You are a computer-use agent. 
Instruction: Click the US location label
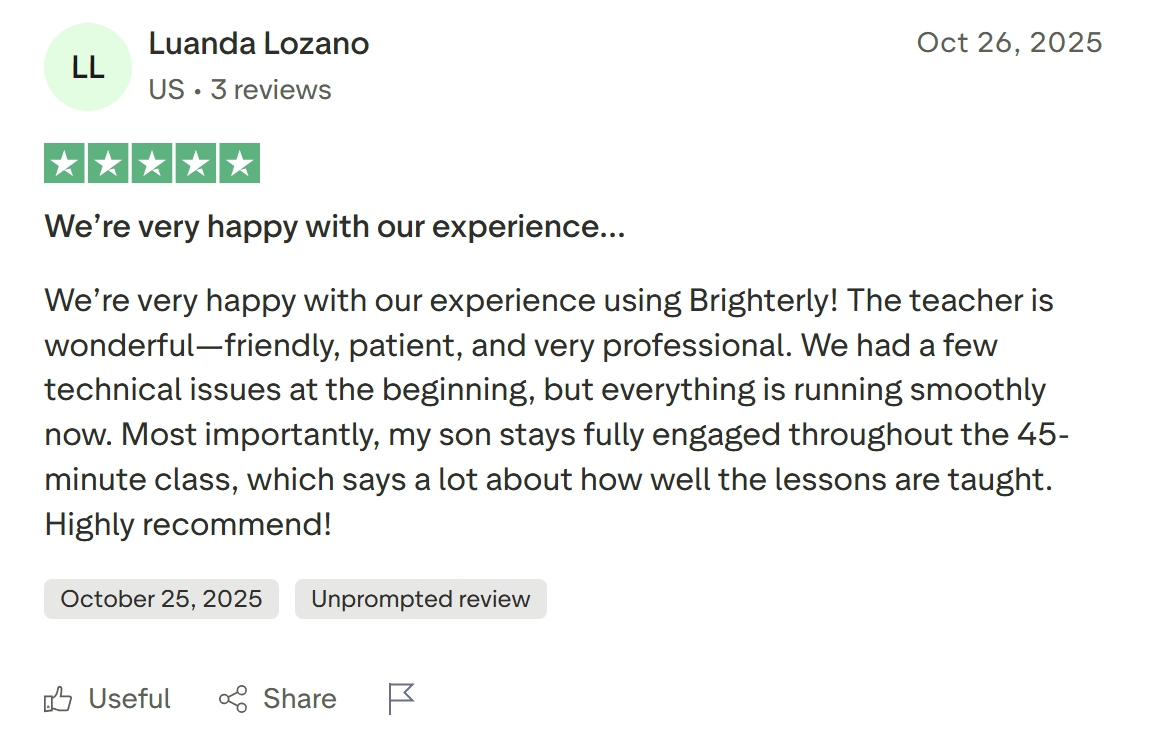[165, 89]
